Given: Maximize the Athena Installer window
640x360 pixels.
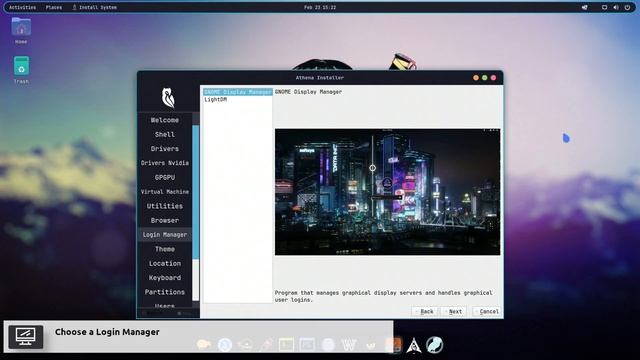Looking at the screenshot, I should pos(484,78).
